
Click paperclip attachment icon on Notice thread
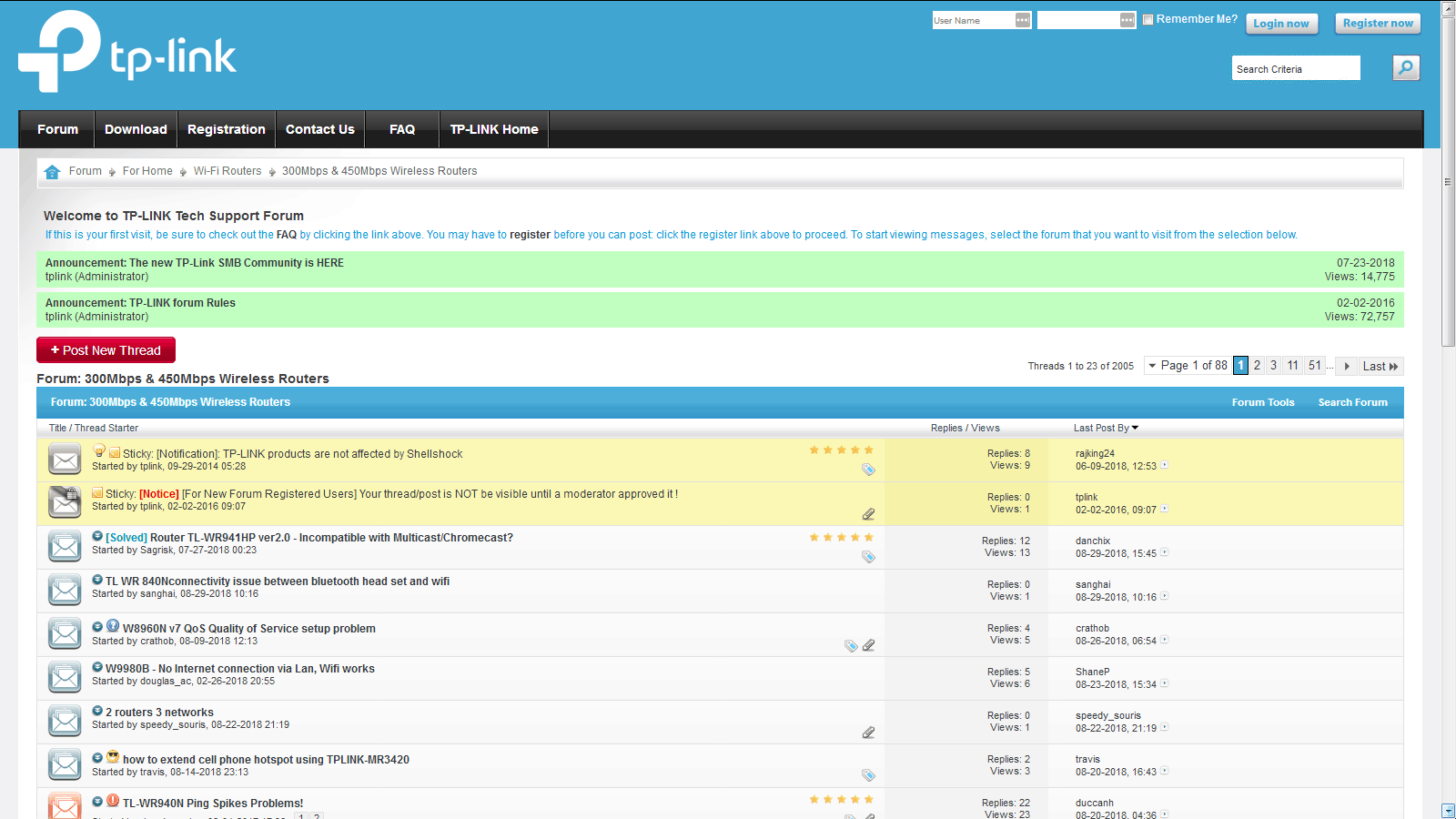(x=868, y=514)
